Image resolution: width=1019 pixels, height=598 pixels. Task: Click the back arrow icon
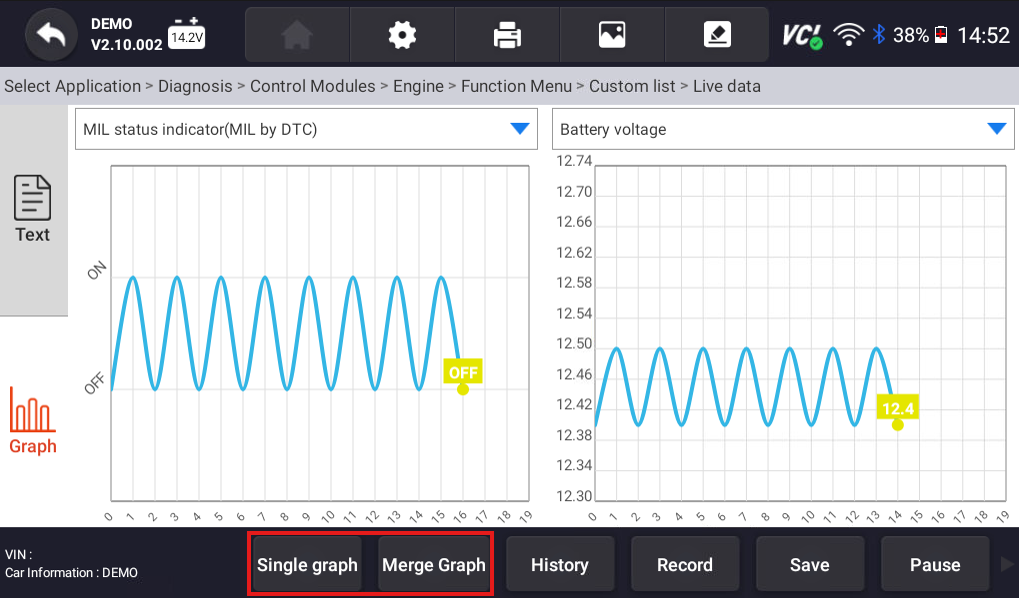pos(50,33)
